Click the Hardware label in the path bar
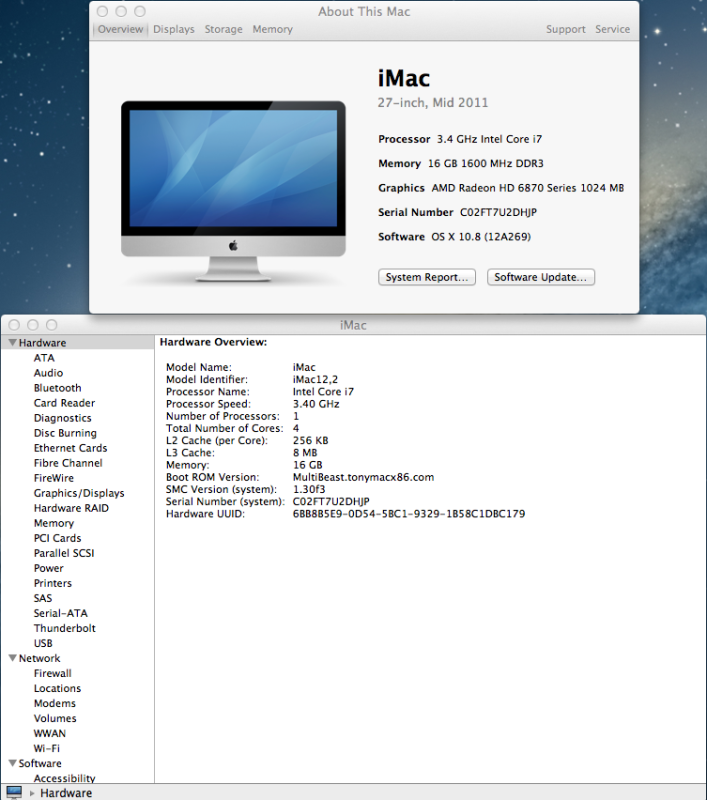 [x=66, y=793]
